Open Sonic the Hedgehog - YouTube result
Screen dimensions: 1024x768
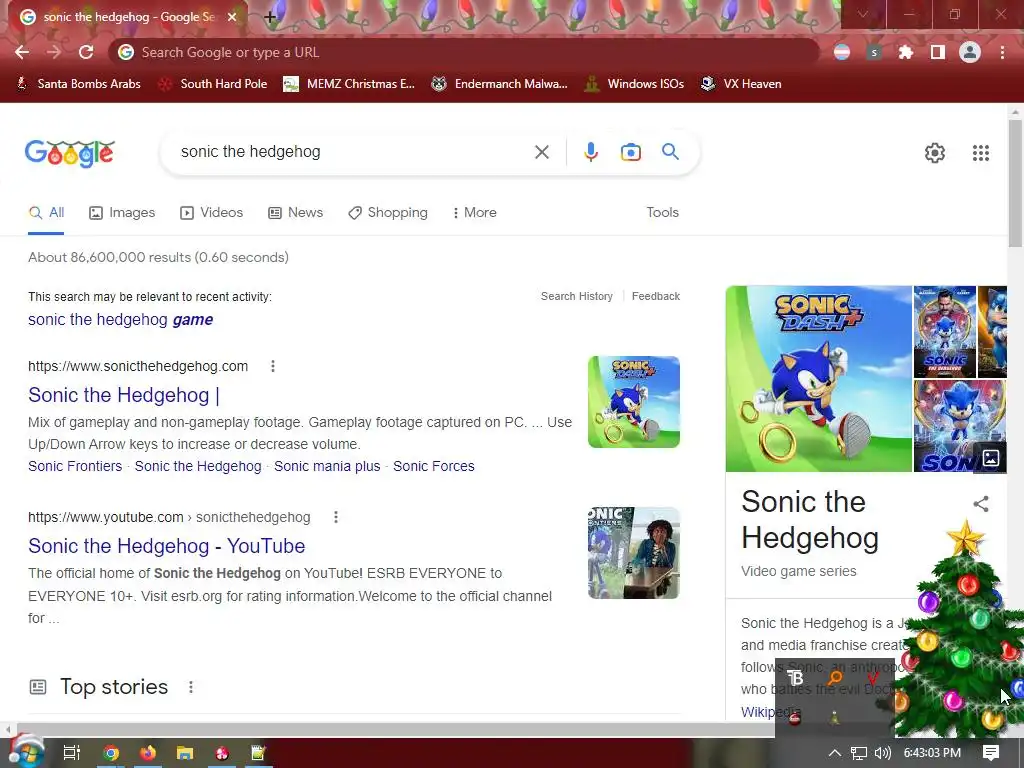click(x=167, y=546)
